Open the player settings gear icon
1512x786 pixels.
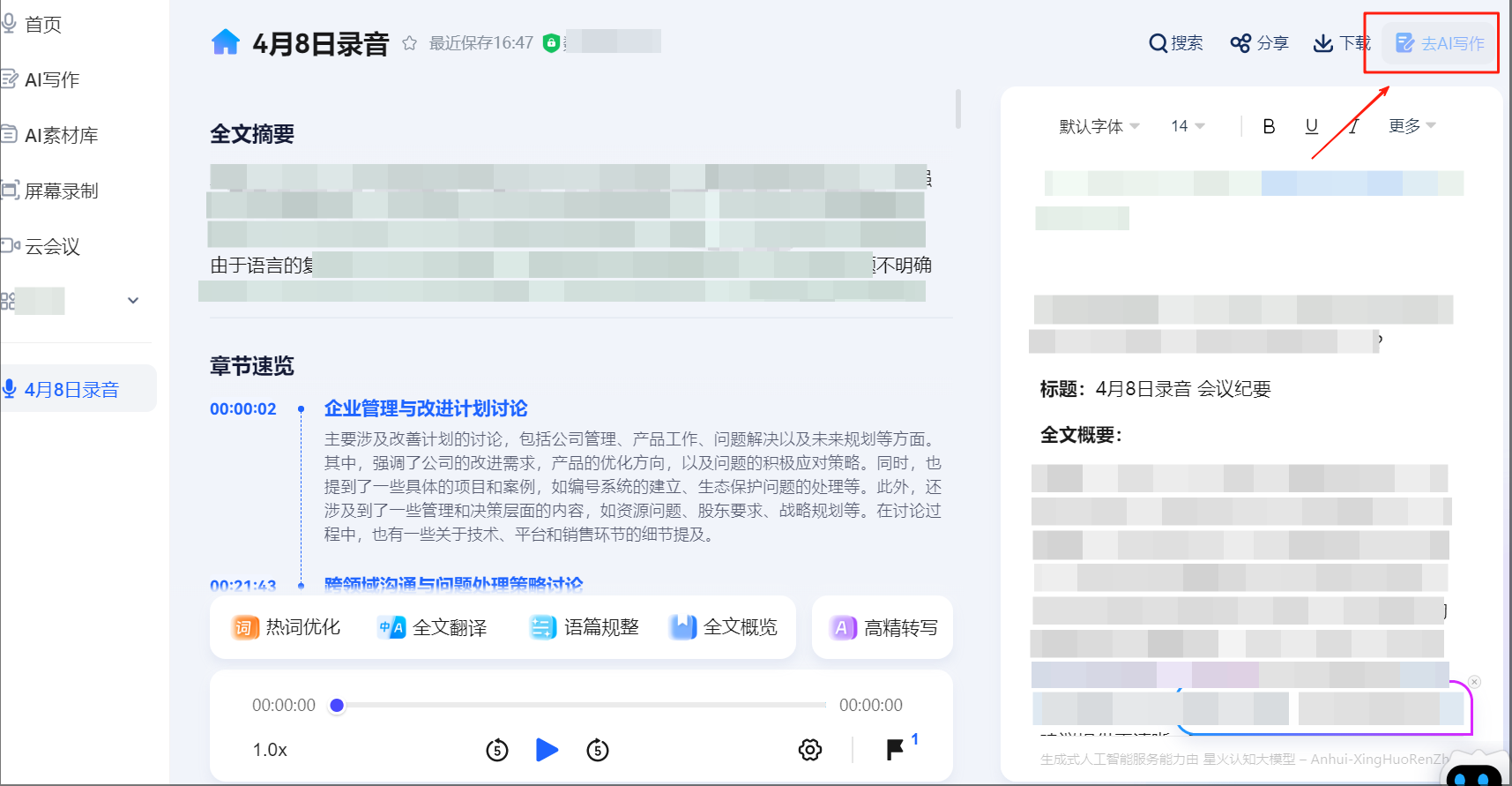(810, 750)
